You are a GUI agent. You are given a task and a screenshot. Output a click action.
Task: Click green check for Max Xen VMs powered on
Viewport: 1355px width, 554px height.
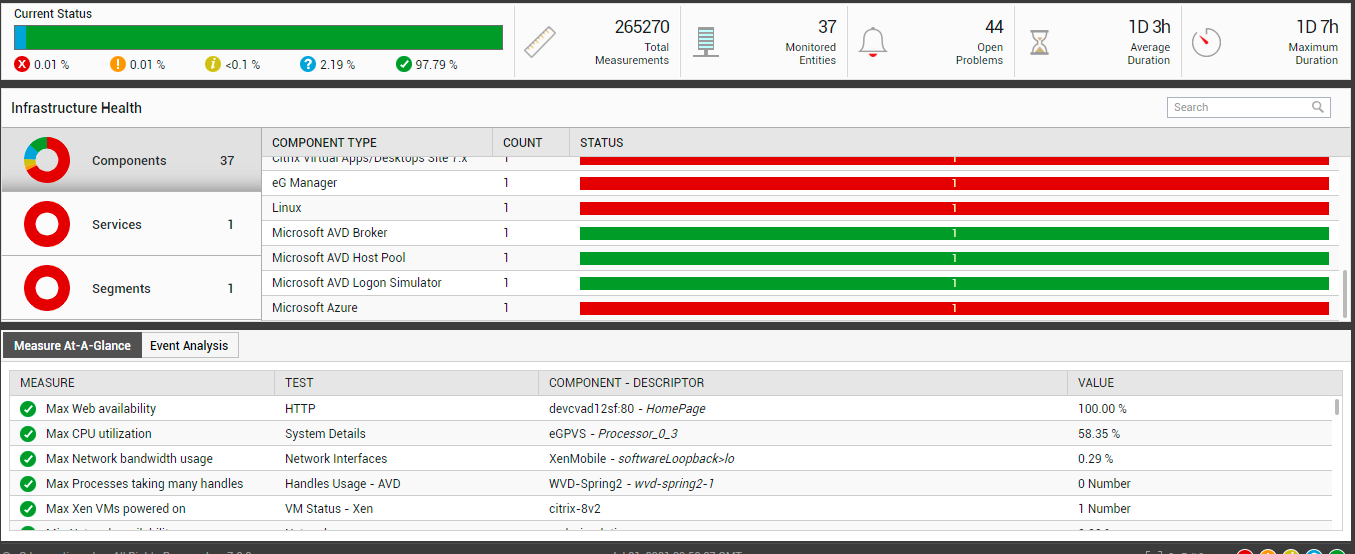[28, 509]
